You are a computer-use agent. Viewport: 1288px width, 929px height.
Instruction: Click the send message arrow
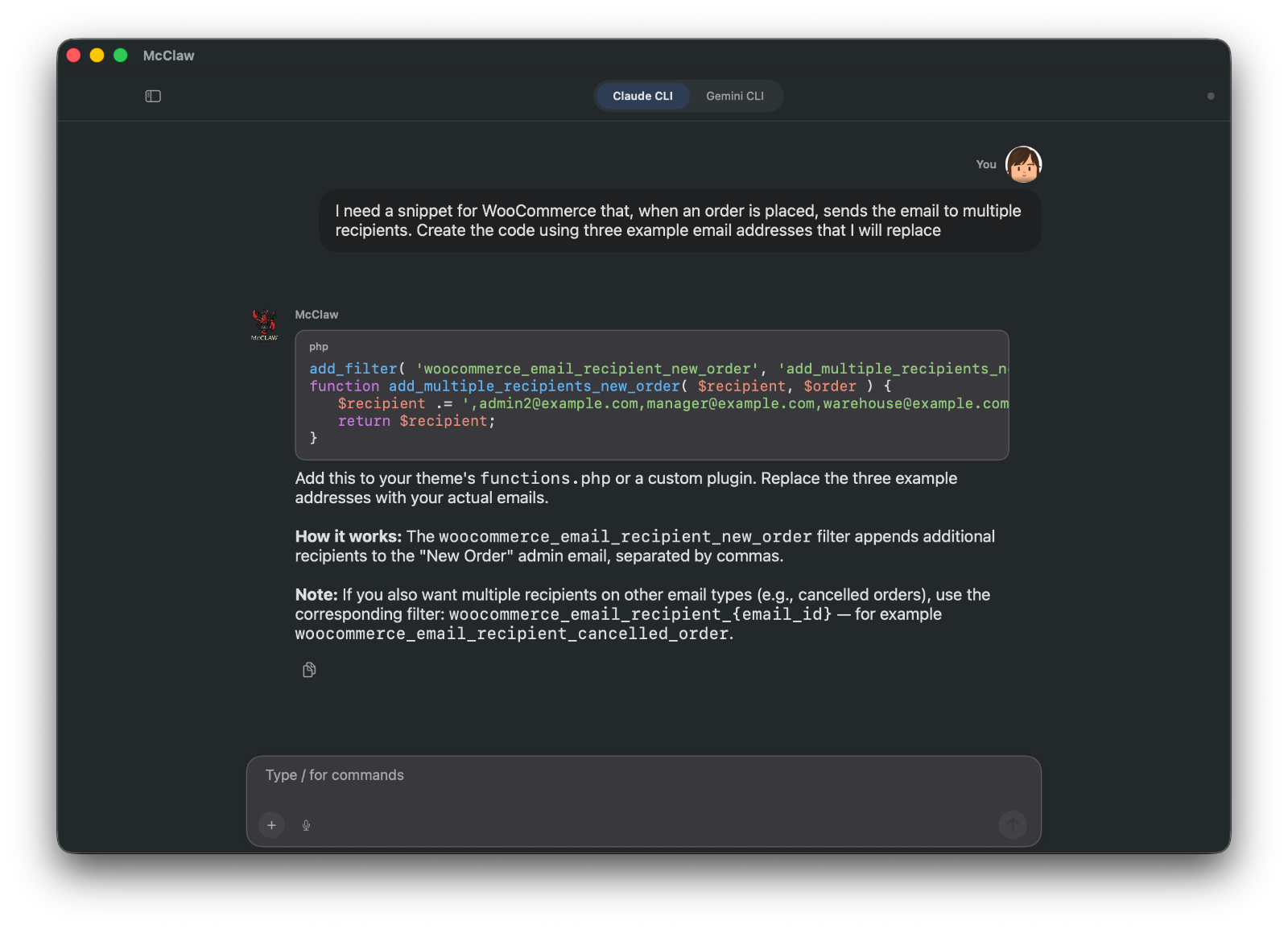(1013, 824)
